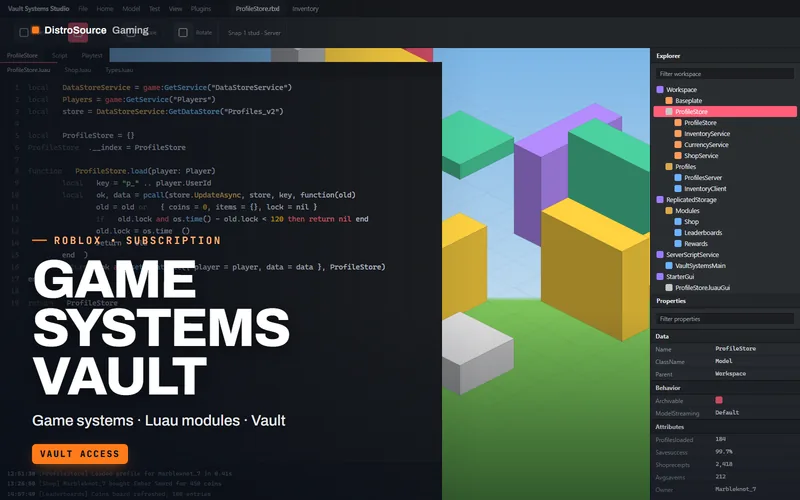
Task: Click the blue Shop module icon
Action: tap(678, 221)
